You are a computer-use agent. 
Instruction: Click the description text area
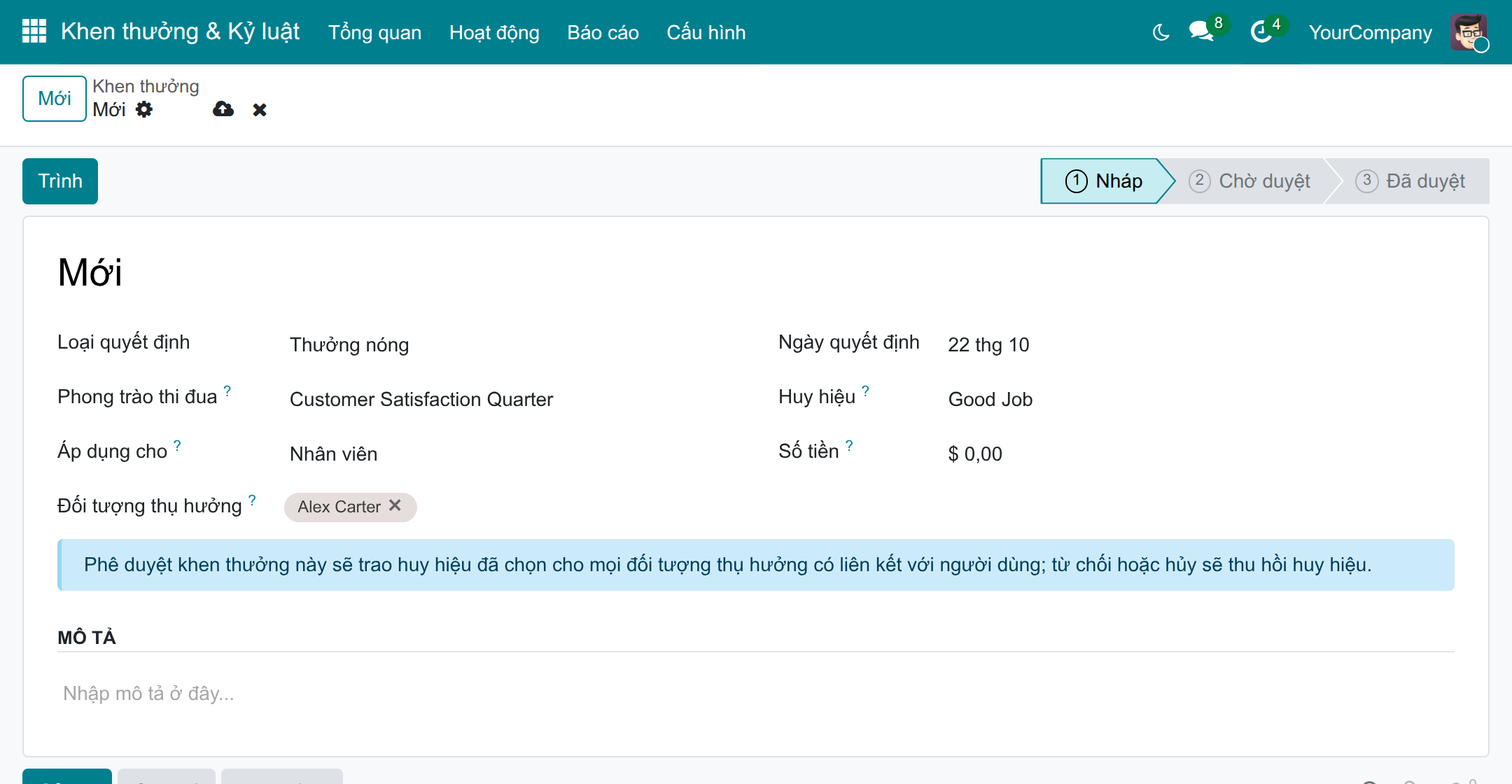756,694
